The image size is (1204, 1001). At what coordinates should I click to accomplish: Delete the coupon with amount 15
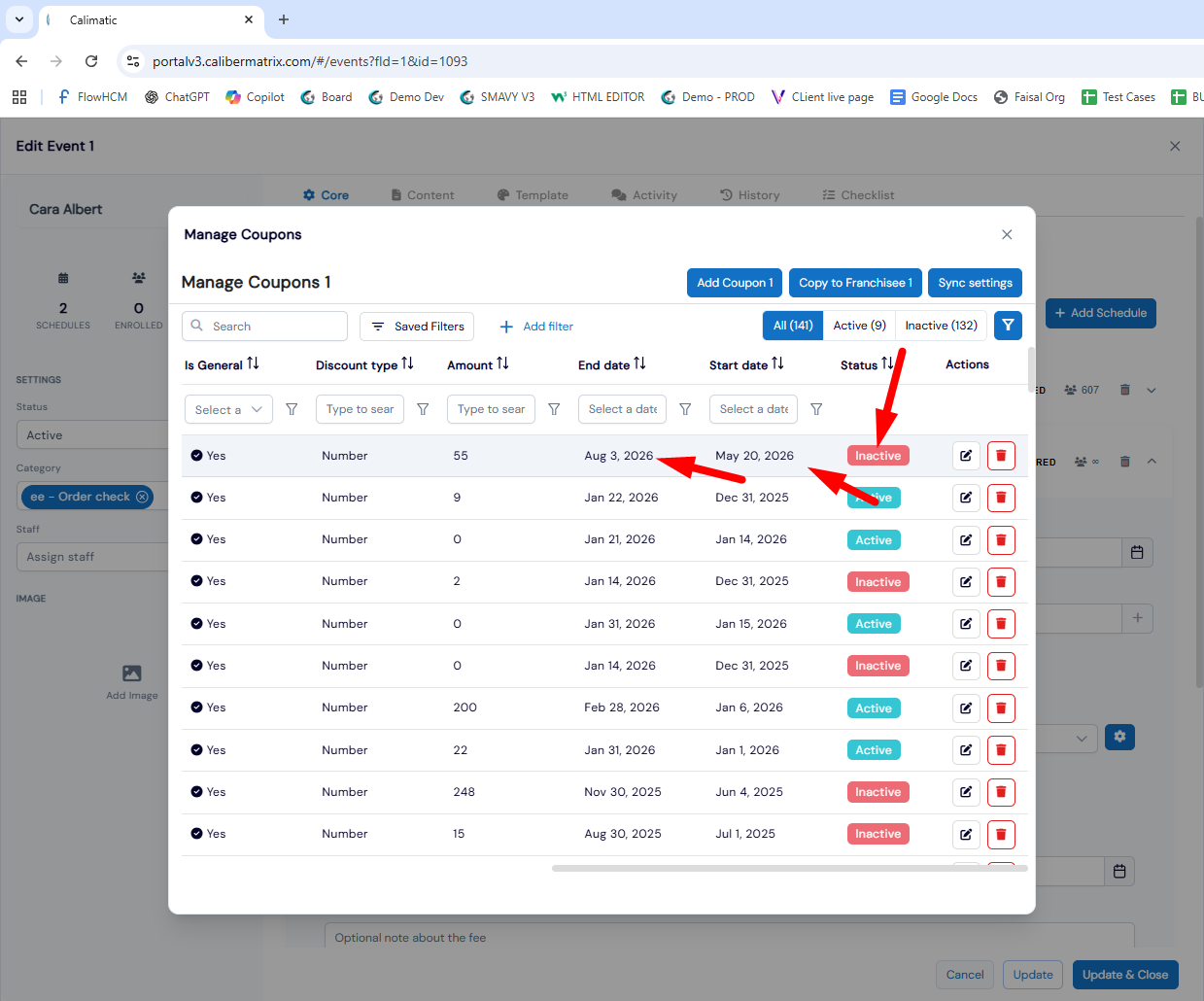(1001, 834)
